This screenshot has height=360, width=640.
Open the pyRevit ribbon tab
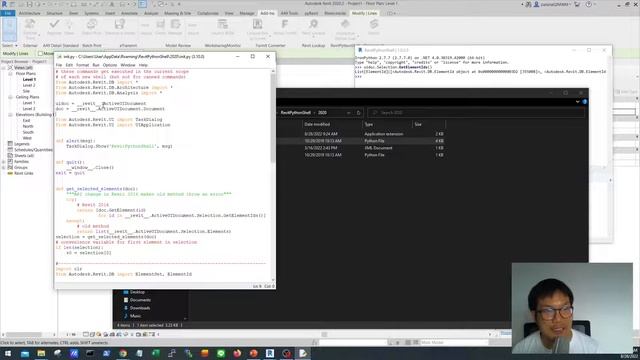pos(311,13)
